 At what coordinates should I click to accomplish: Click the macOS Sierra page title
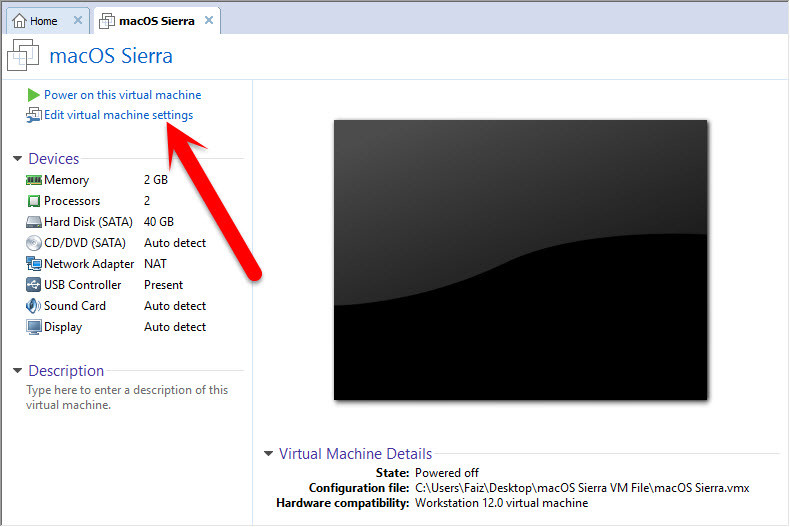click(111, 56)
